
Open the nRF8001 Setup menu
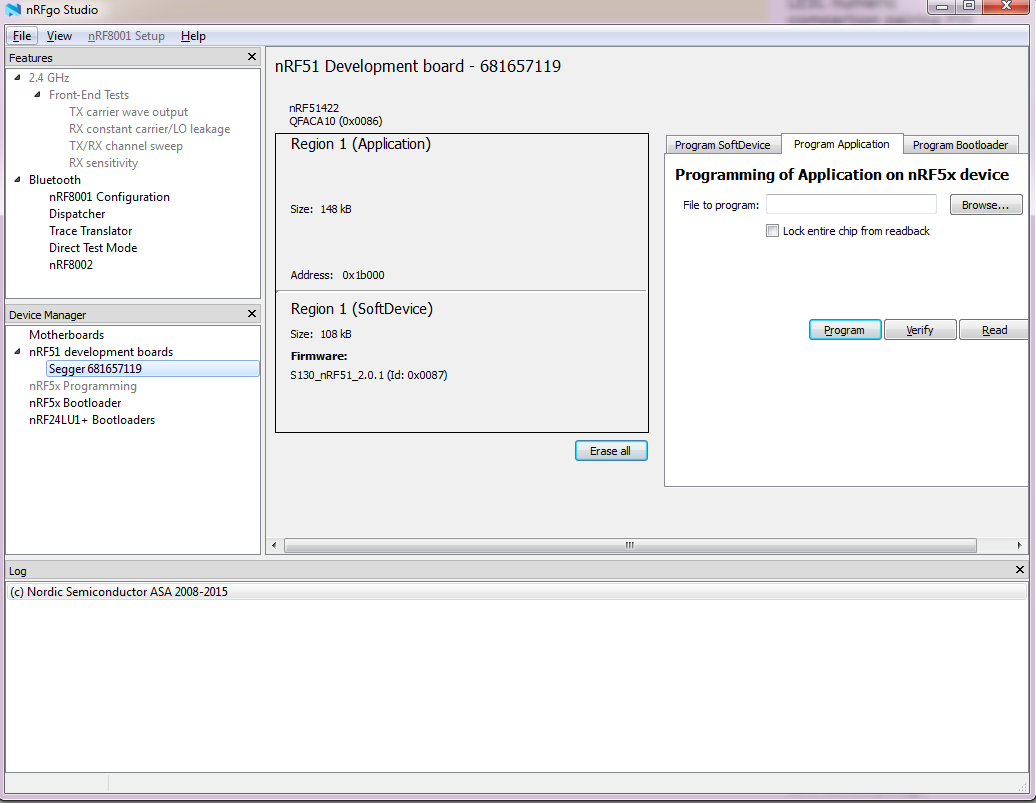click(126, 36)
